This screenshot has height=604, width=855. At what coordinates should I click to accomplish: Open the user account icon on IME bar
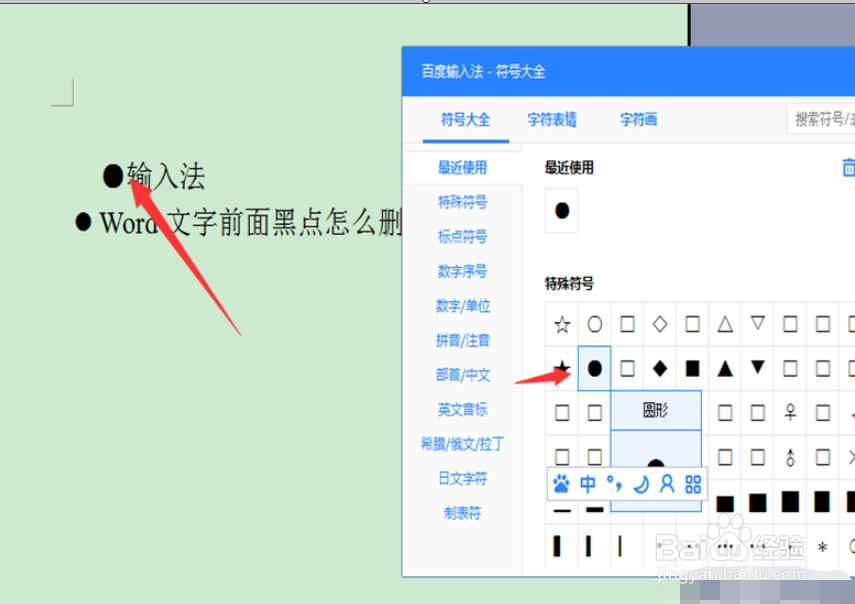coord(667,484)
